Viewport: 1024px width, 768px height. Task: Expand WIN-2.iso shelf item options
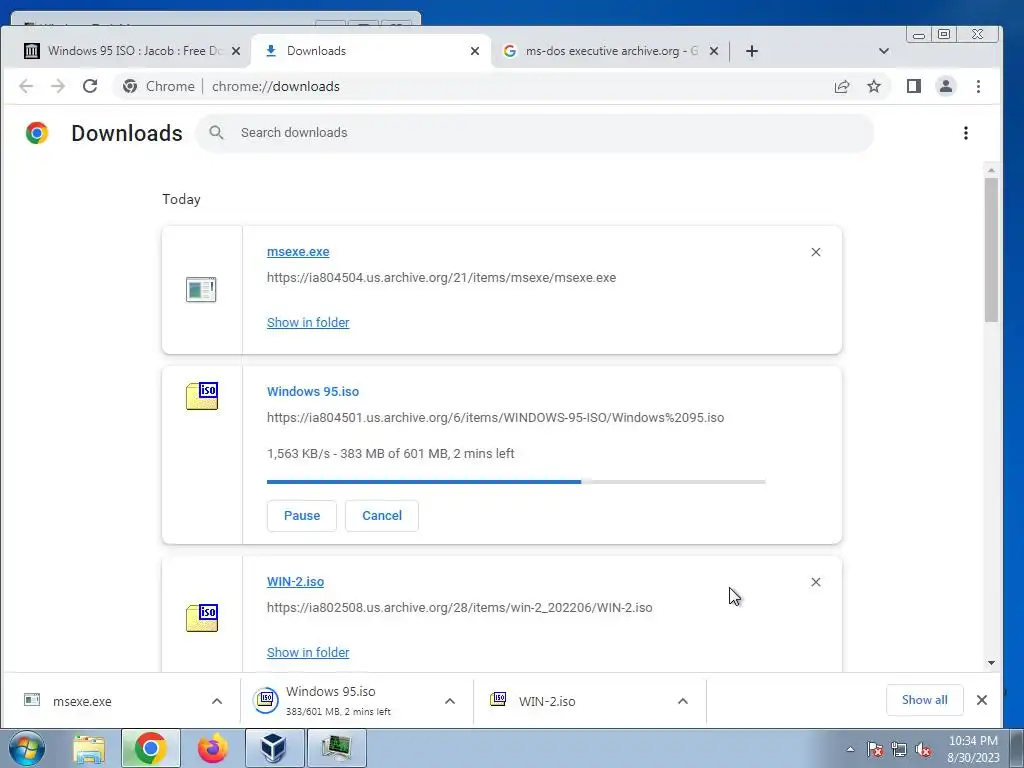(682, 701)
